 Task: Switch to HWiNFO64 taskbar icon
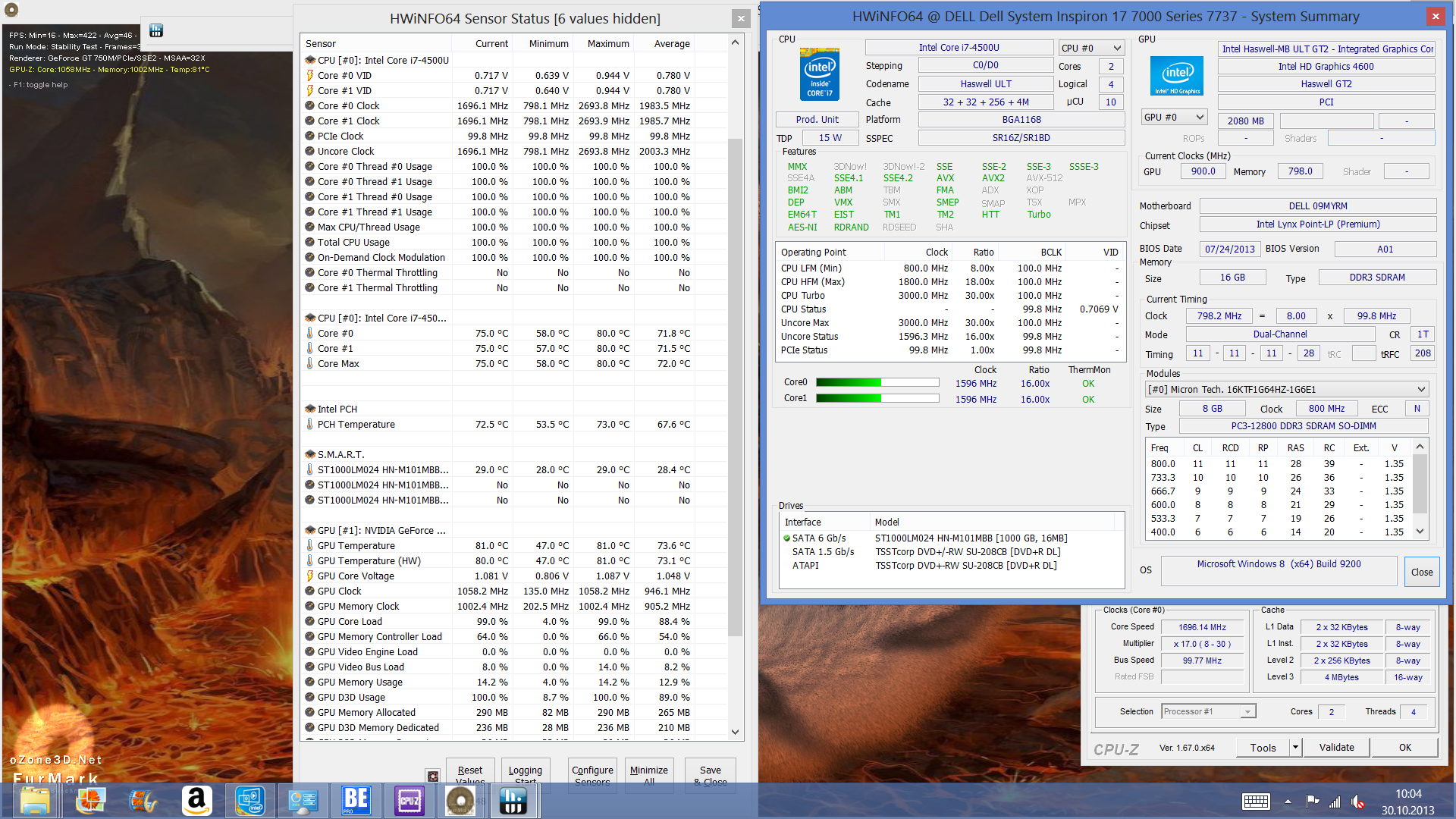(513, 801)
